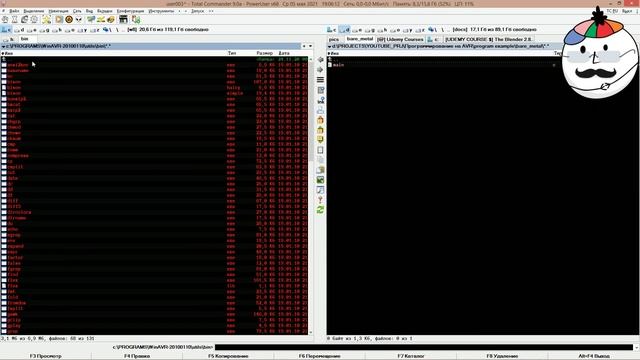The height and width of the screenshot is (360, 640).
Task: Switch the left panel to drive z
Action: tap(95, 30)
